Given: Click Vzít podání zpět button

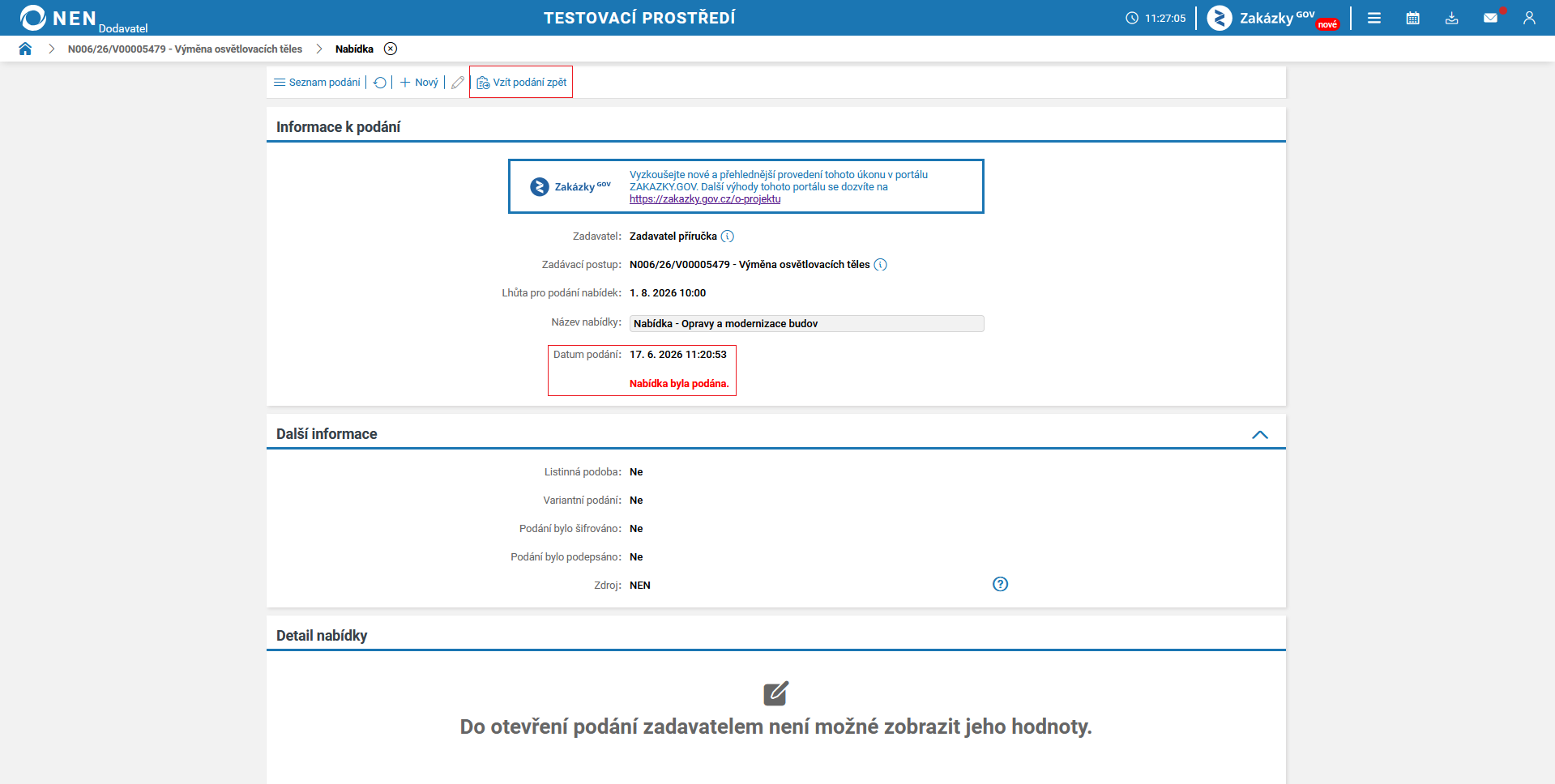Looking at the screenshot, I should click(521, 83).
